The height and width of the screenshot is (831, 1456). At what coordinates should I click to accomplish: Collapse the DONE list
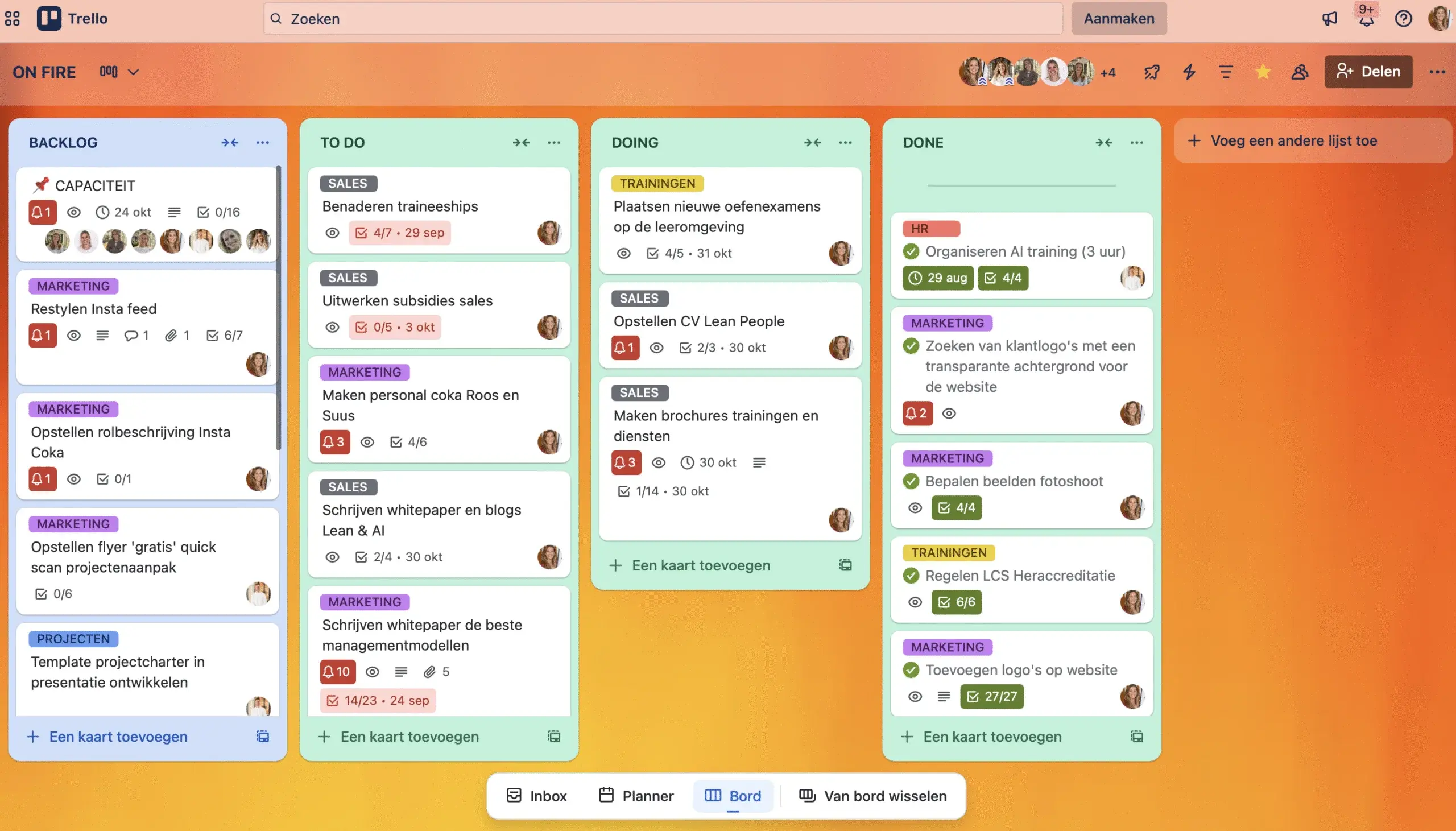pyautogui.click(x=1103, y=143)
